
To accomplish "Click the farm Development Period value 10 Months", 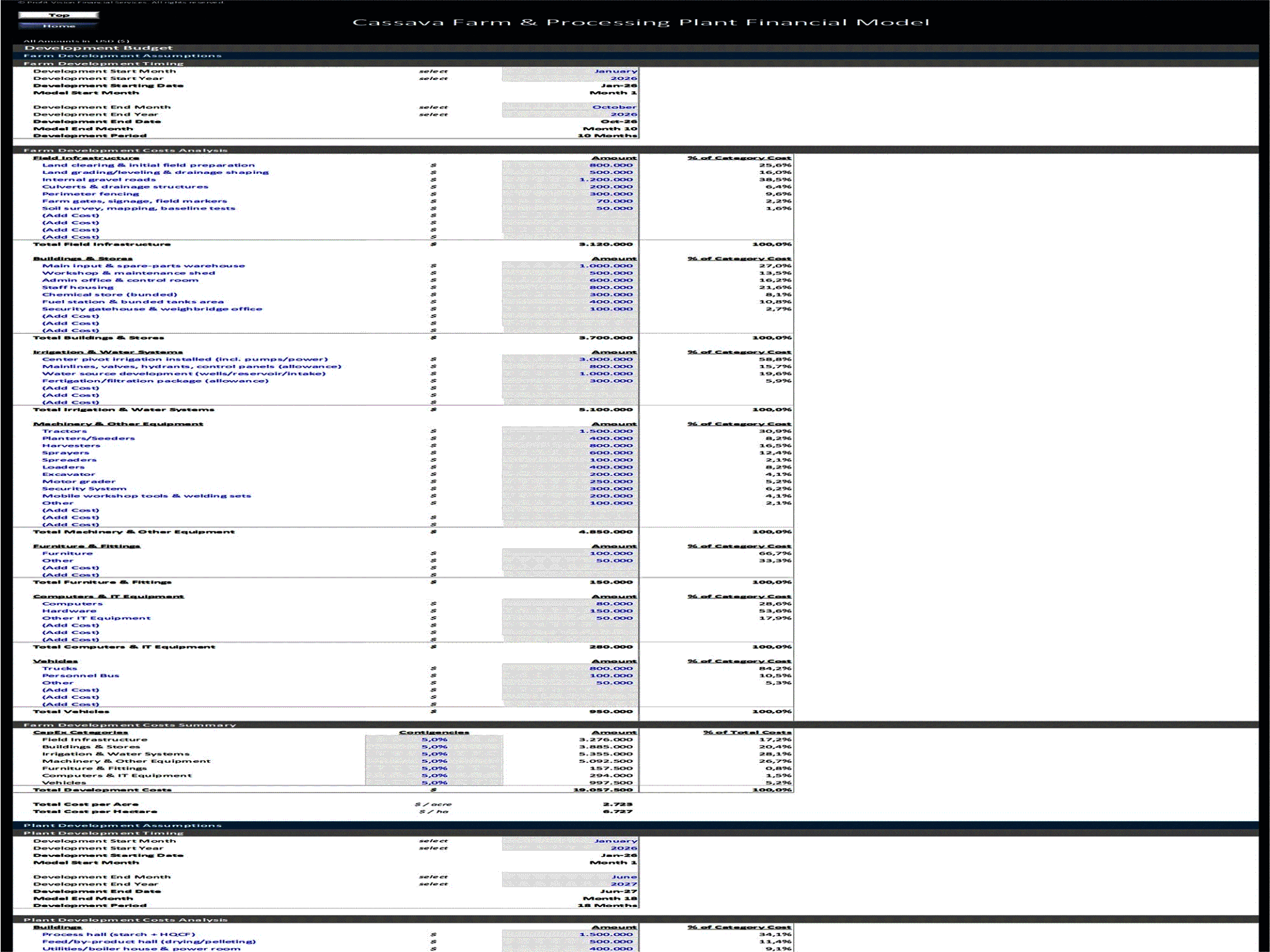I will pyautogui.click(x=607, y=136).
